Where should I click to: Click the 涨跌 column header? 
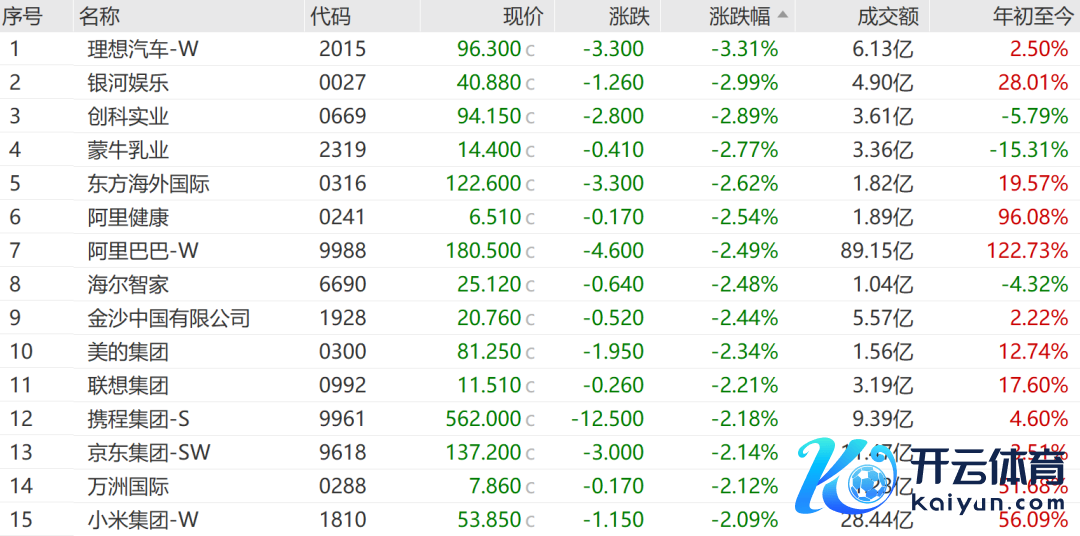pos(629,15)
